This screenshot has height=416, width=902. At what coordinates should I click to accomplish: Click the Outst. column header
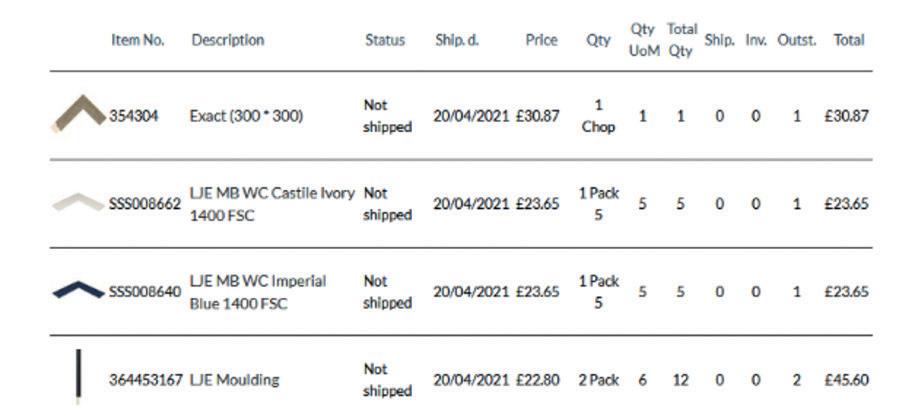(797, 40)
